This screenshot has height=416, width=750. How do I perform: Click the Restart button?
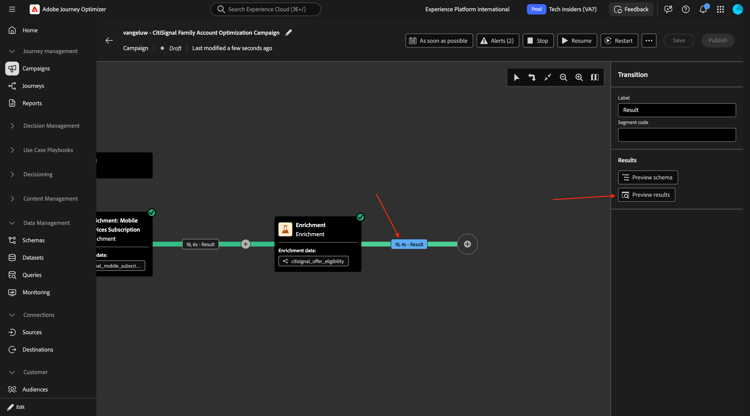[x=619, y=41]
